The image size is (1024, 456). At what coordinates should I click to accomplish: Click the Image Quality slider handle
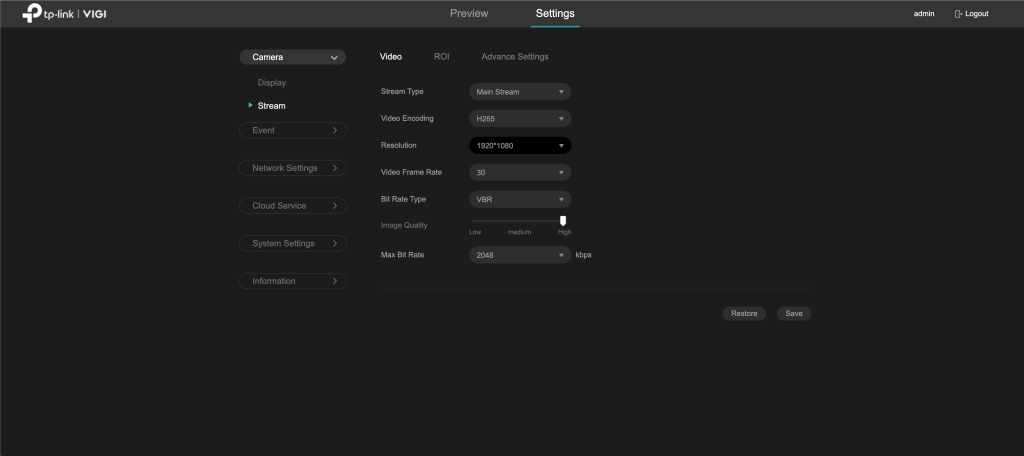(x=563, y=221)
